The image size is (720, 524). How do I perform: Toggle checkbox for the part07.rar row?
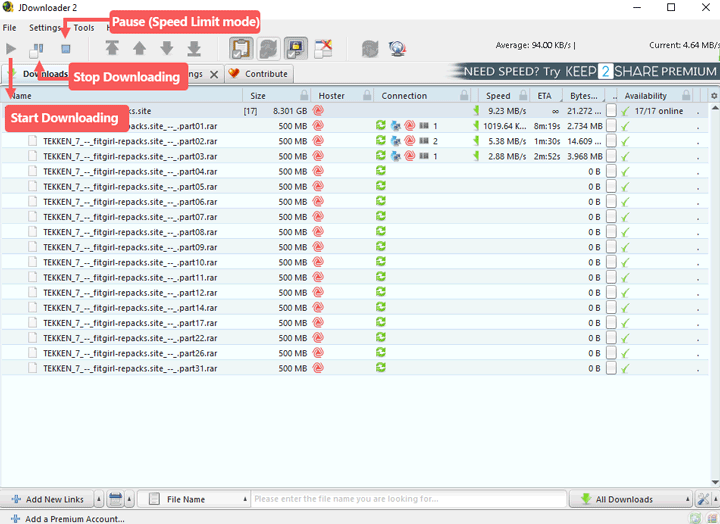[x=611, y=217]
